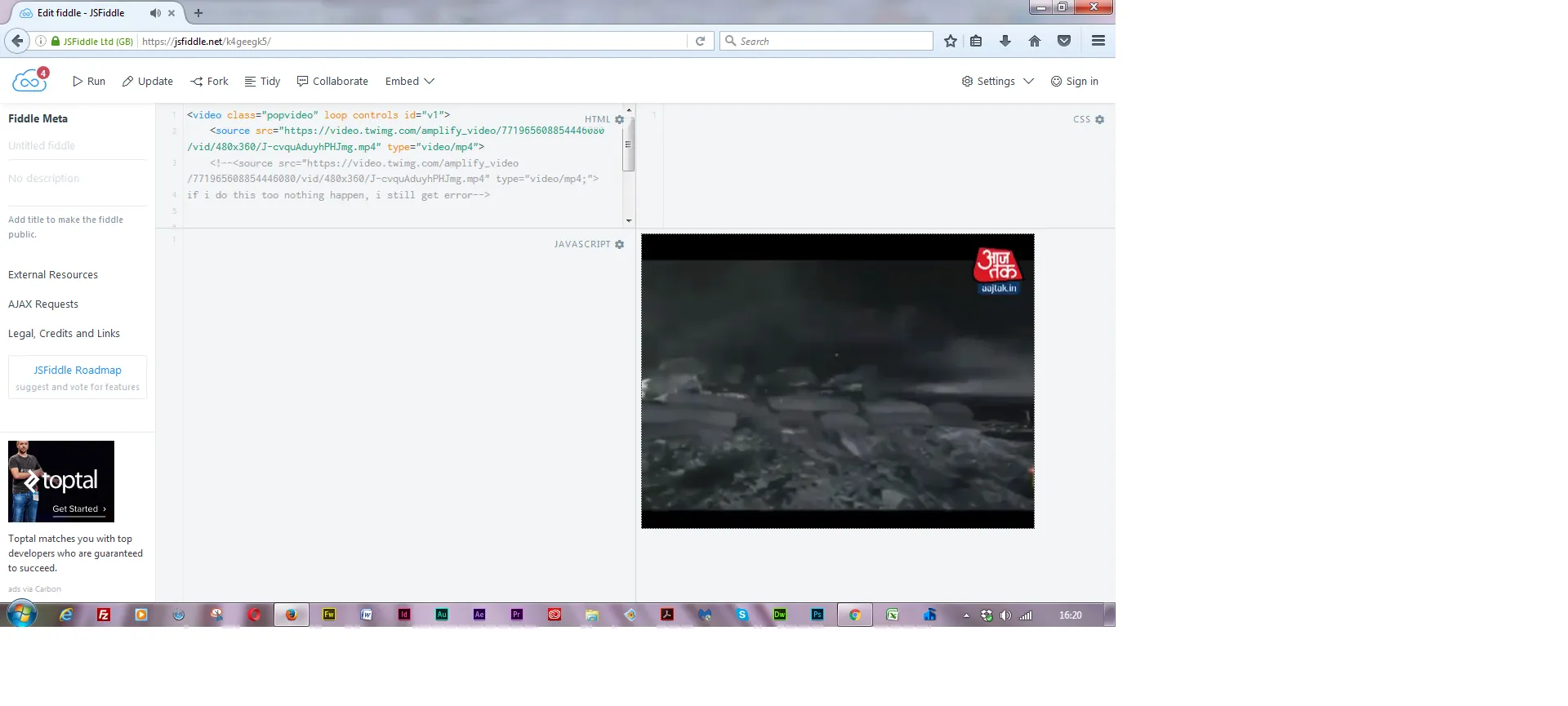Click the JSFiddle cloud logo
The height and width of the screenshot is (706, 1568).
pos(29,81)
